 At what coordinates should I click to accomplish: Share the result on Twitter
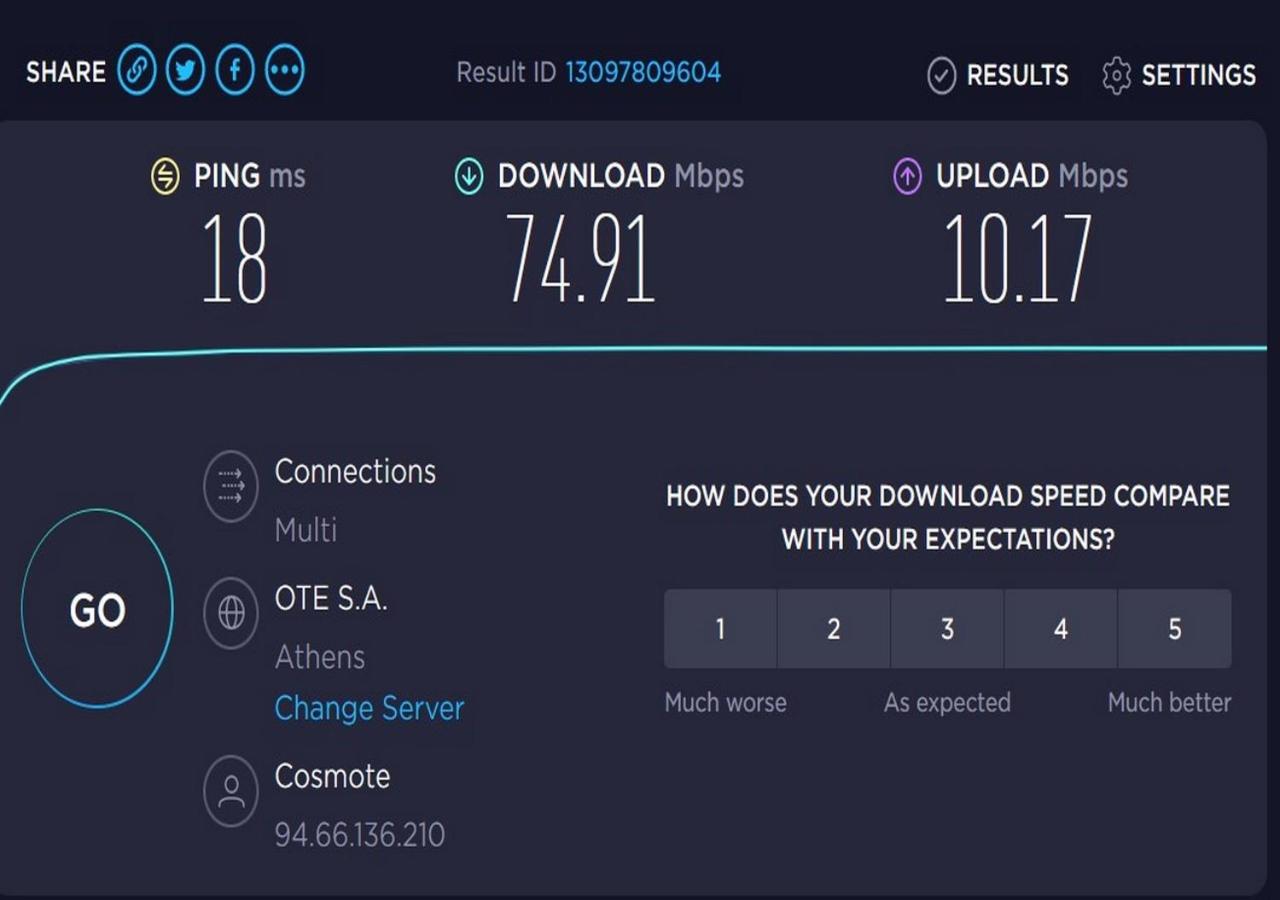point(185,72)
